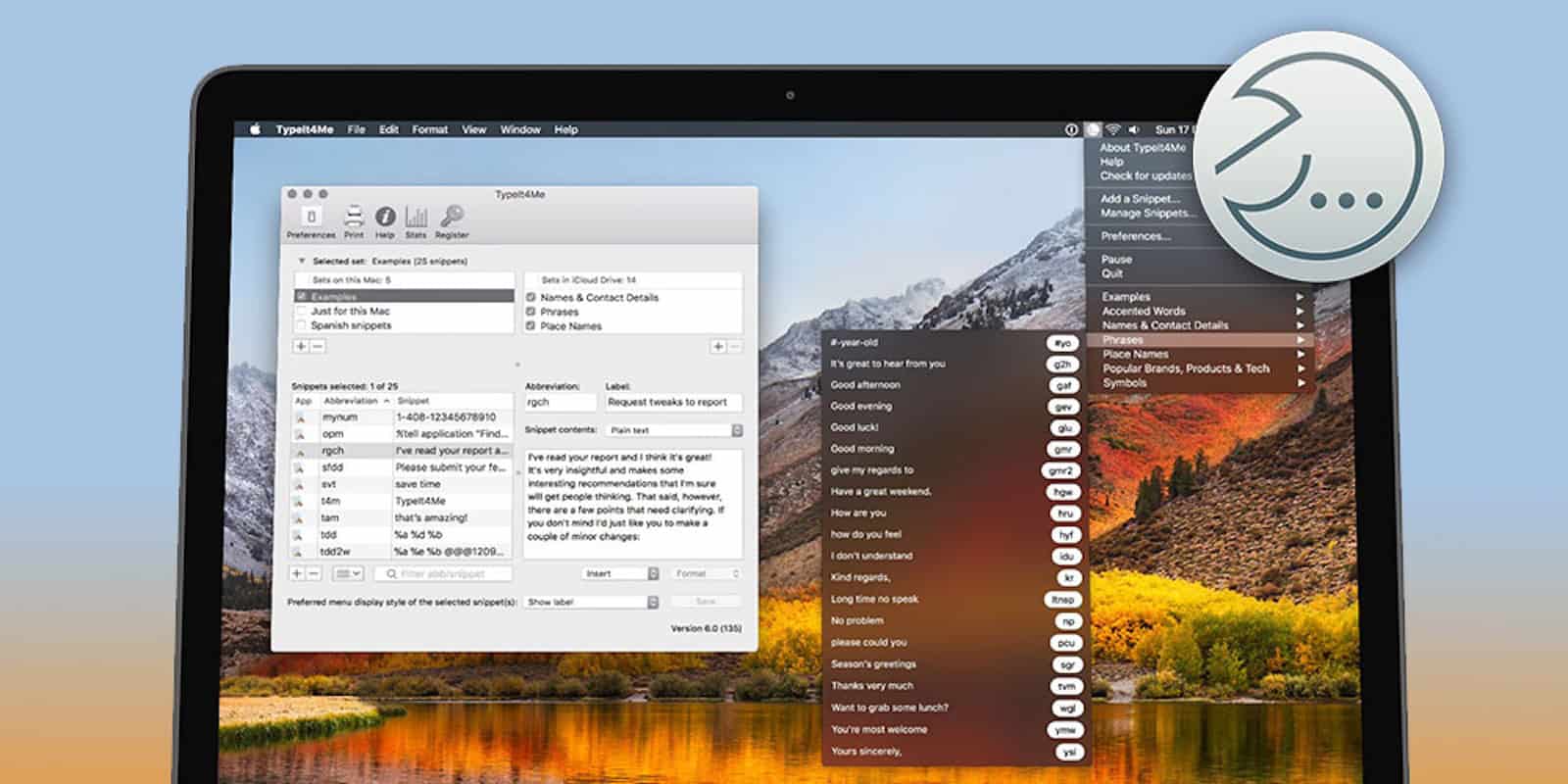Click the TypeIt4Me menu bar status icon
The width and height of the screenshot is (1568, 784).
[1093, 129]
